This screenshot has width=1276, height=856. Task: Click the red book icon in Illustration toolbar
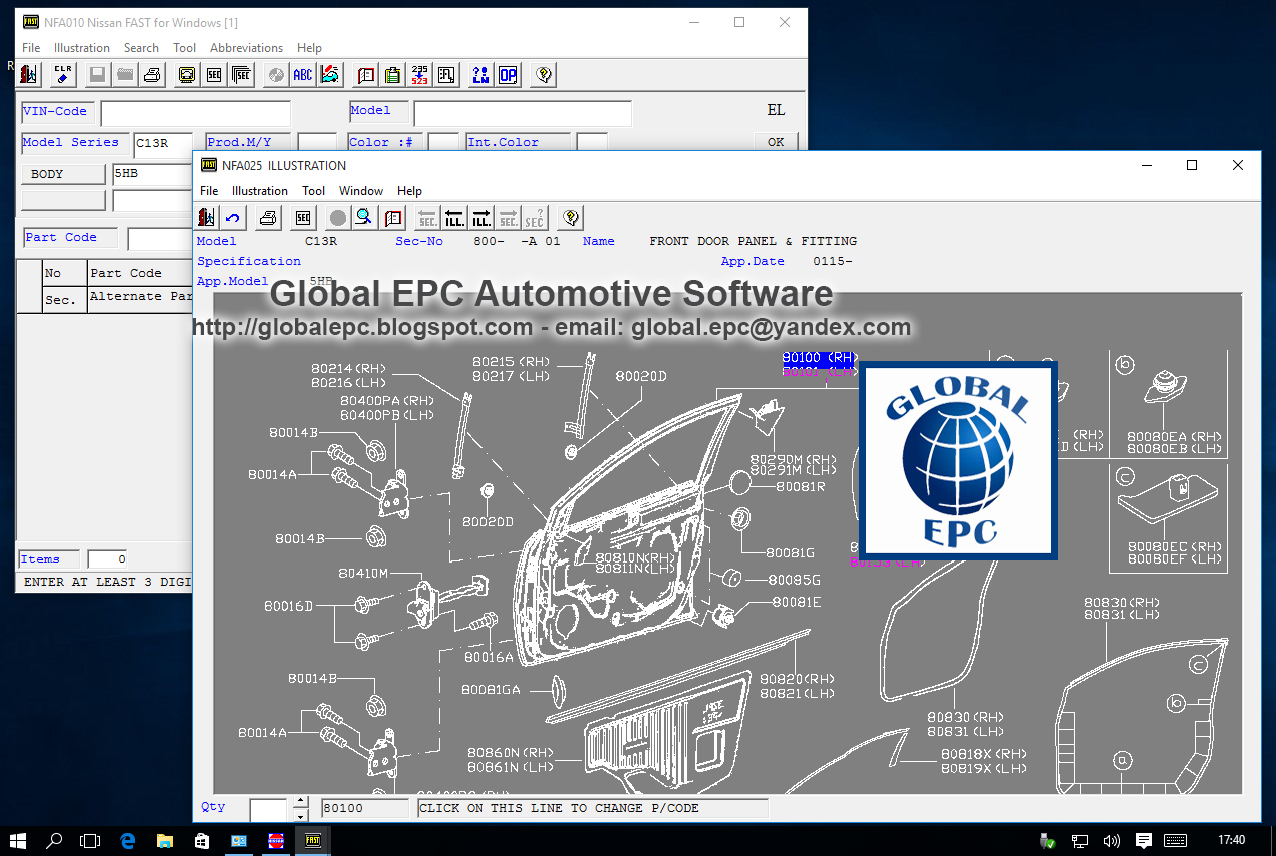pyautogui.click(x=393, y=217)
